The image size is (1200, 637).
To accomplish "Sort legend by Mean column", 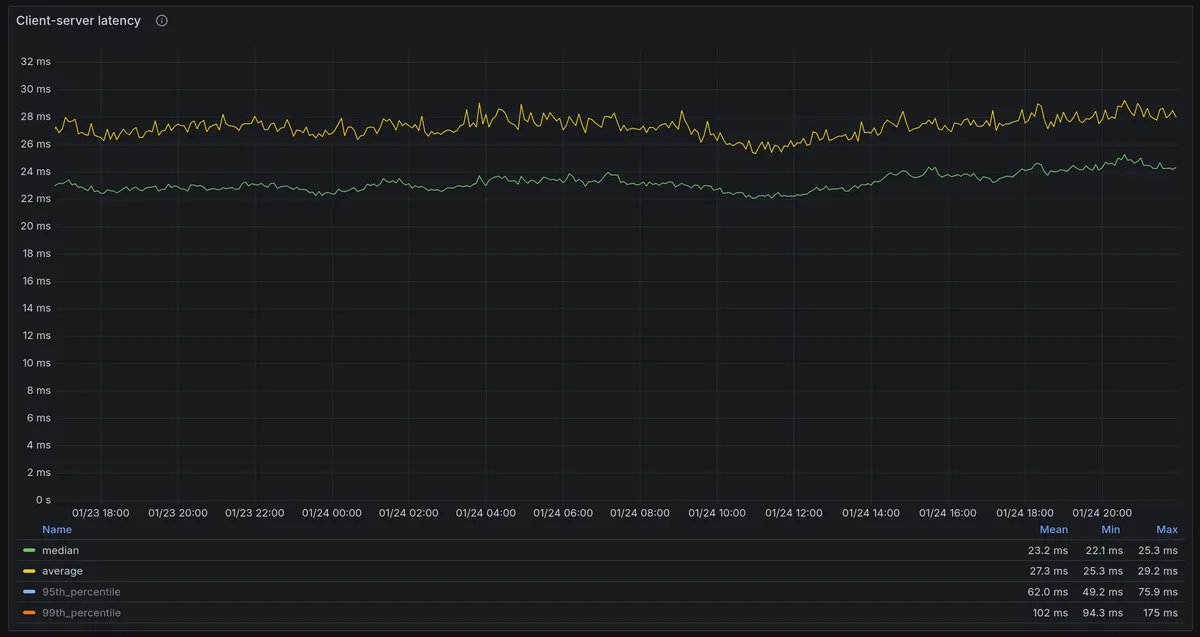I will (1053, 529).
